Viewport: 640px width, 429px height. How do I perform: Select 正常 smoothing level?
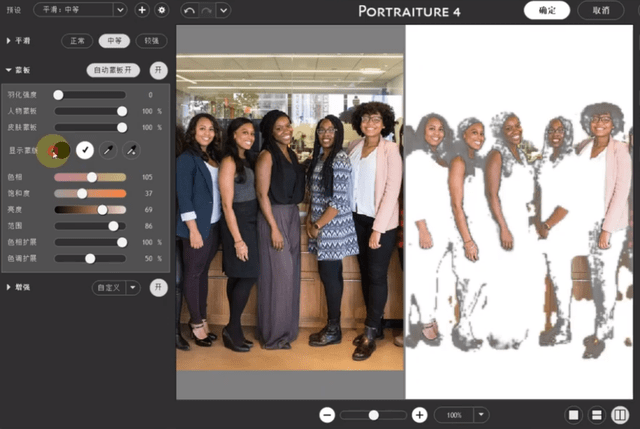(77, 41)
